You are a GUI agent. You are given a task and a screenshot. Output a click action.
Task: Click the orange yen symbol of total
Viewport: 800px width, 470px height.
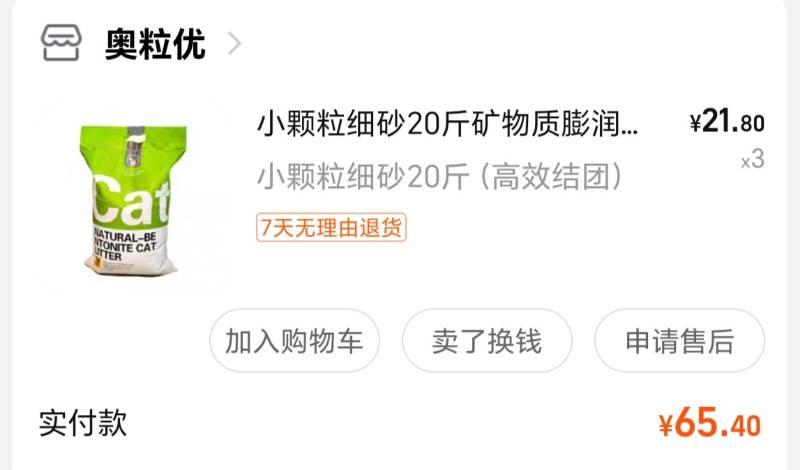click(665, 426)
